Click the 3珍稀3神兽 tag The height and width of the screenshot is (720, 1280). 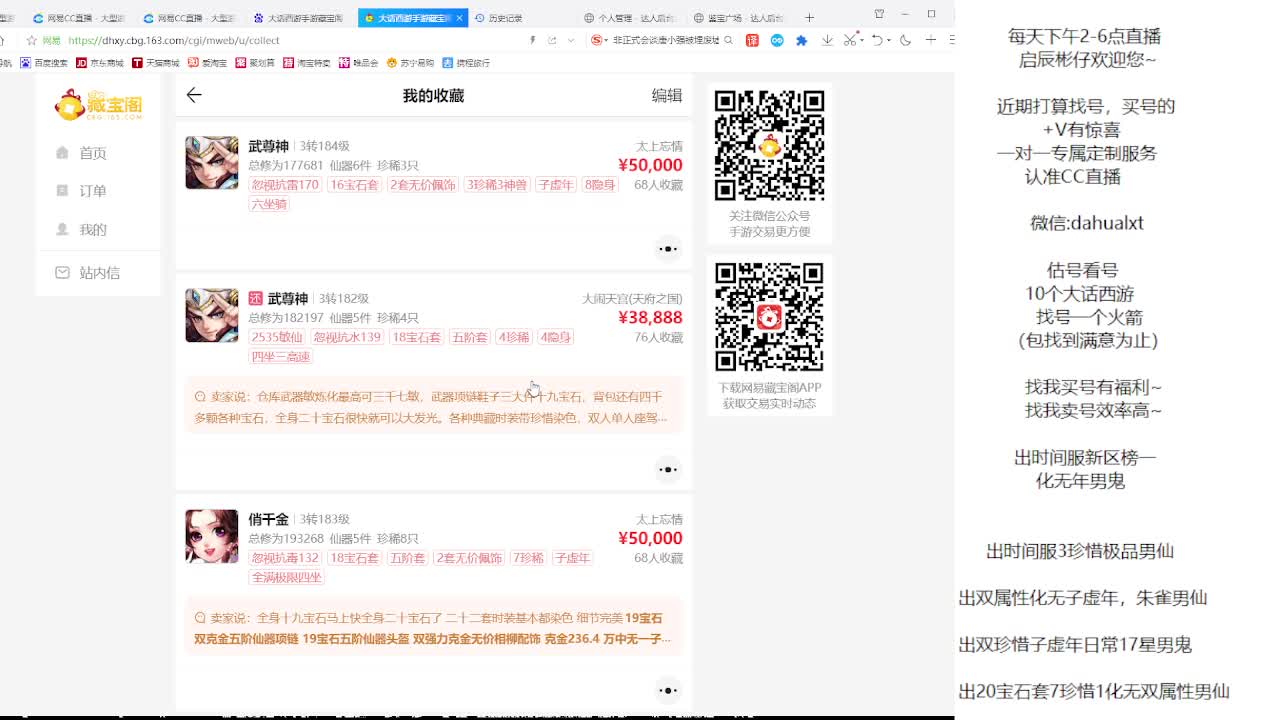pyautogui.click(x=496, y=185)
